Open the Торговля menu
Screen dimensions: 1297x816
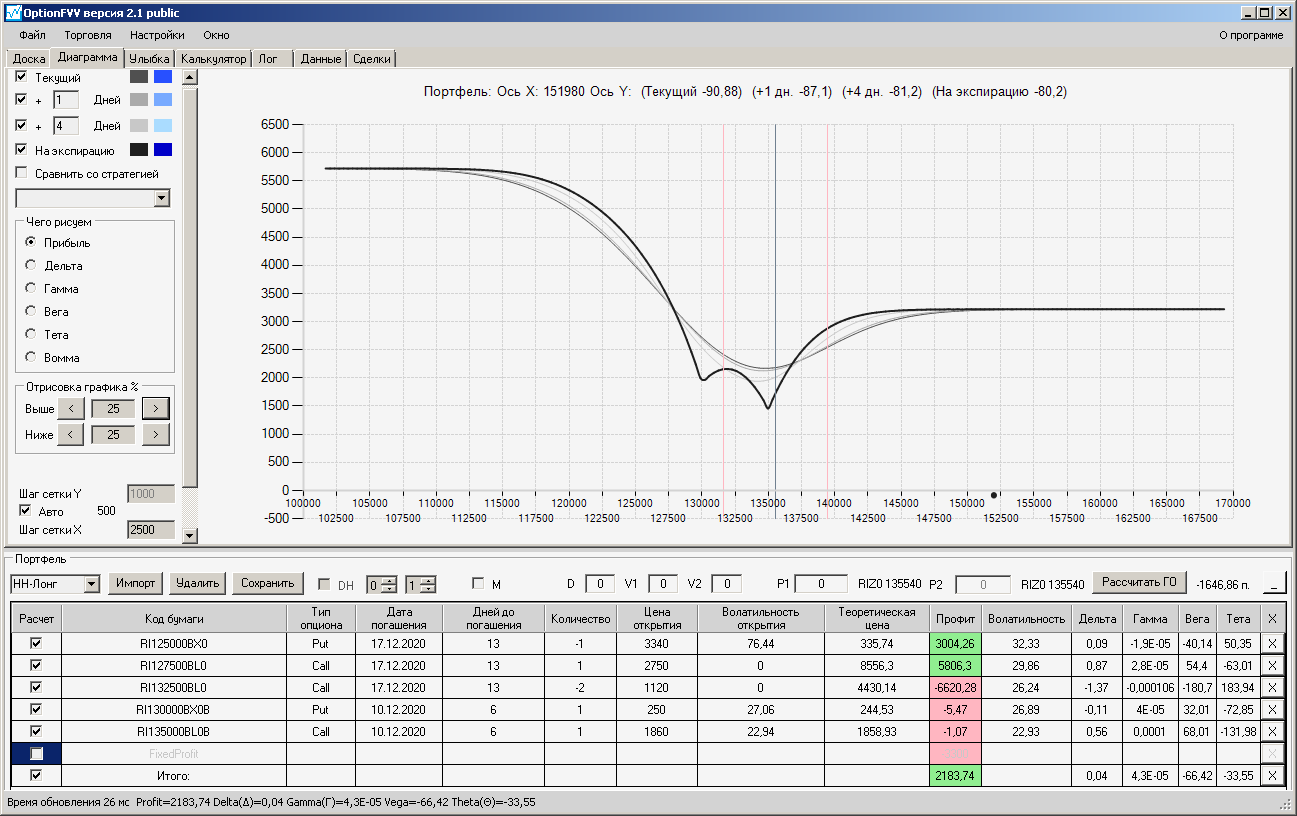[88, 35]
